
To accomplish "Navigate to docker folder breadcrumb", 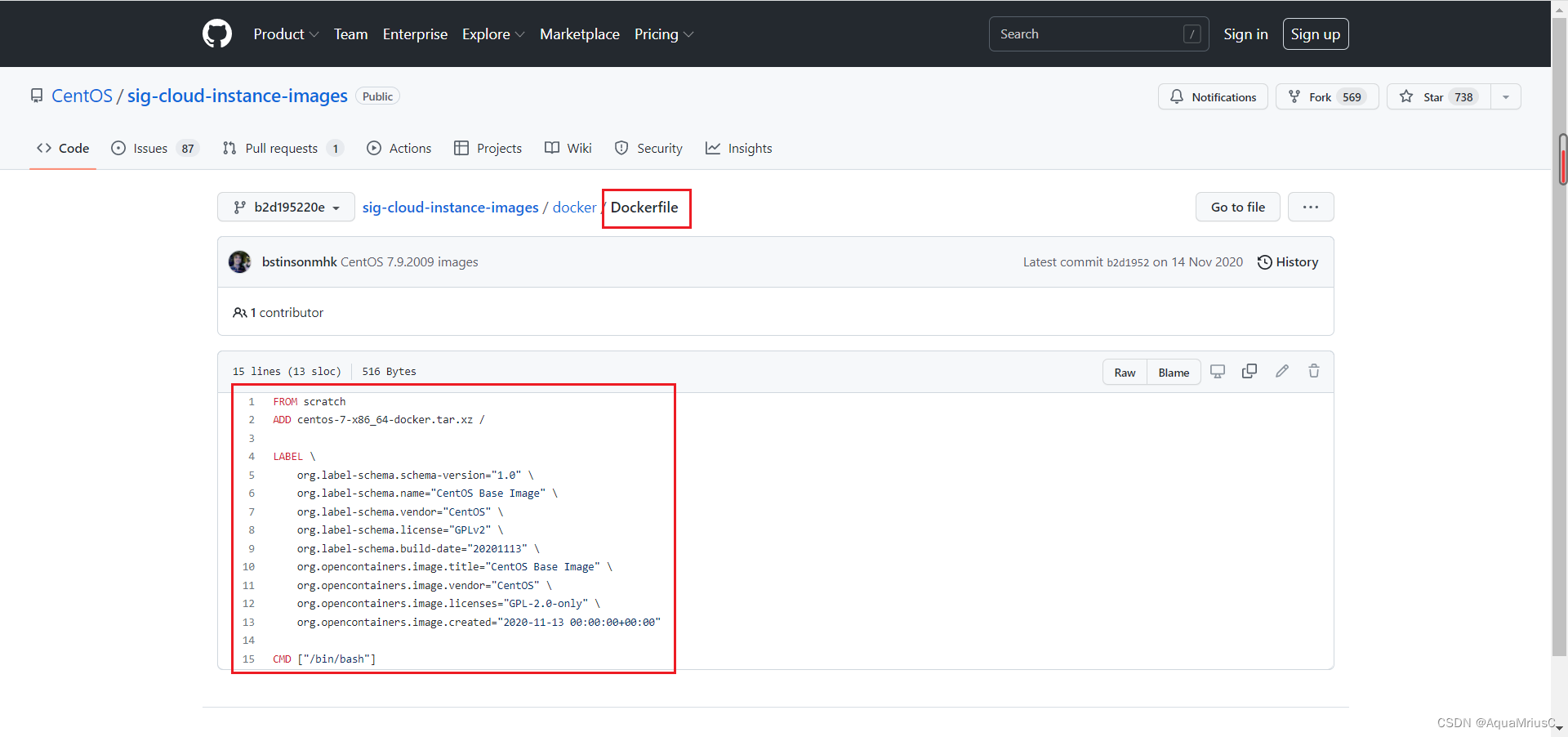I will (x=574, y=207).
